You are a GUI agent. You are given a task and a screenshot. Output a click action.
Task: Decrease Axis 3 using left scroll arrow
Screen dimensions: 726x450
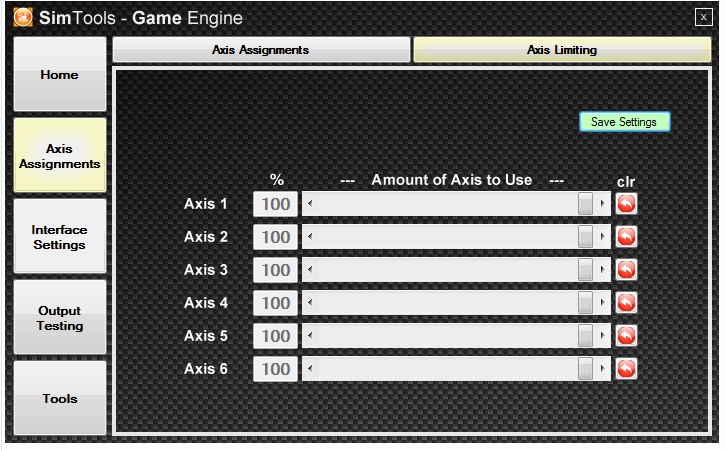point(310,270)
